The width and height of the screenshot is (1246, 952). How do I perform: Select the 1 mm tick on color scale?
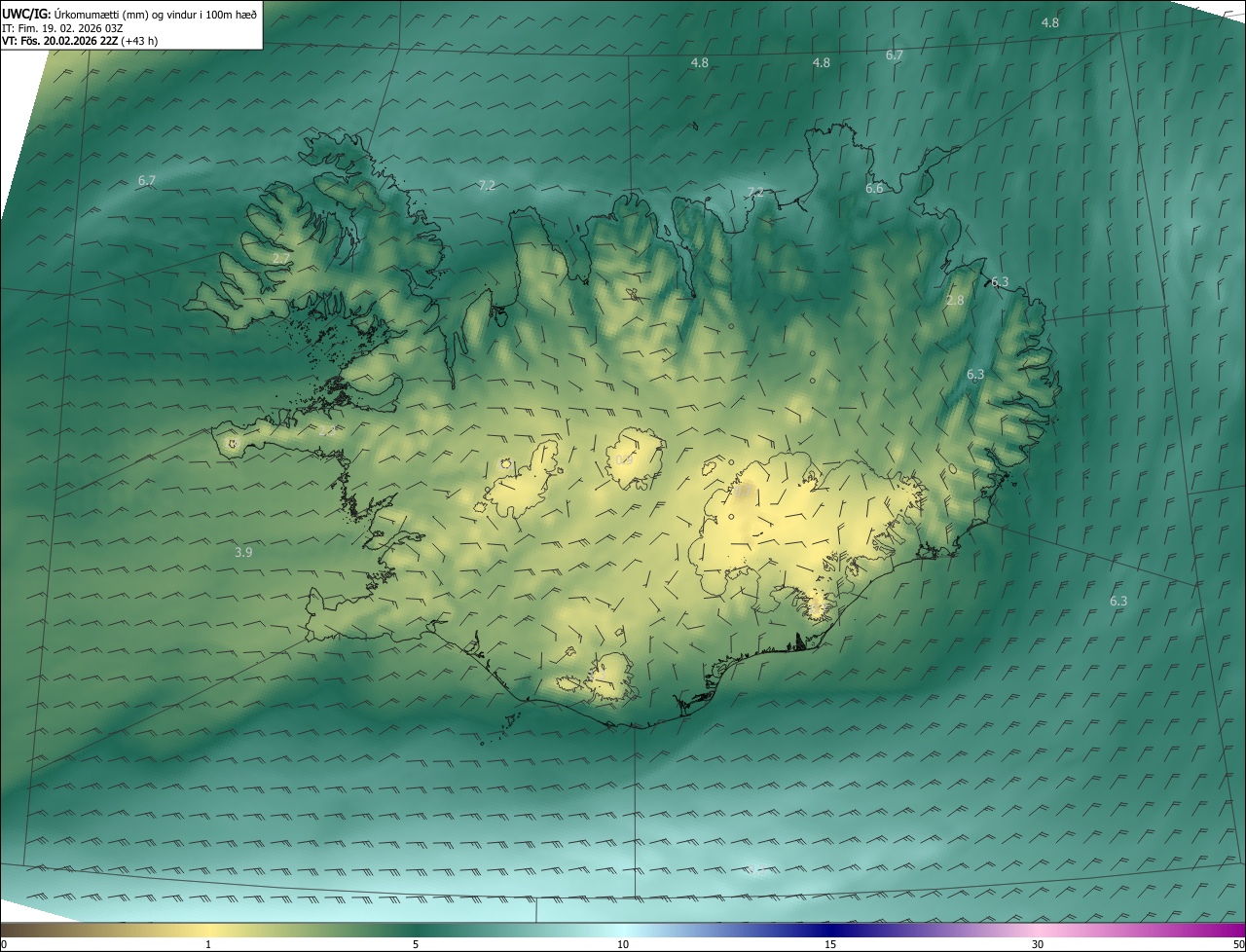click(208, 944)
